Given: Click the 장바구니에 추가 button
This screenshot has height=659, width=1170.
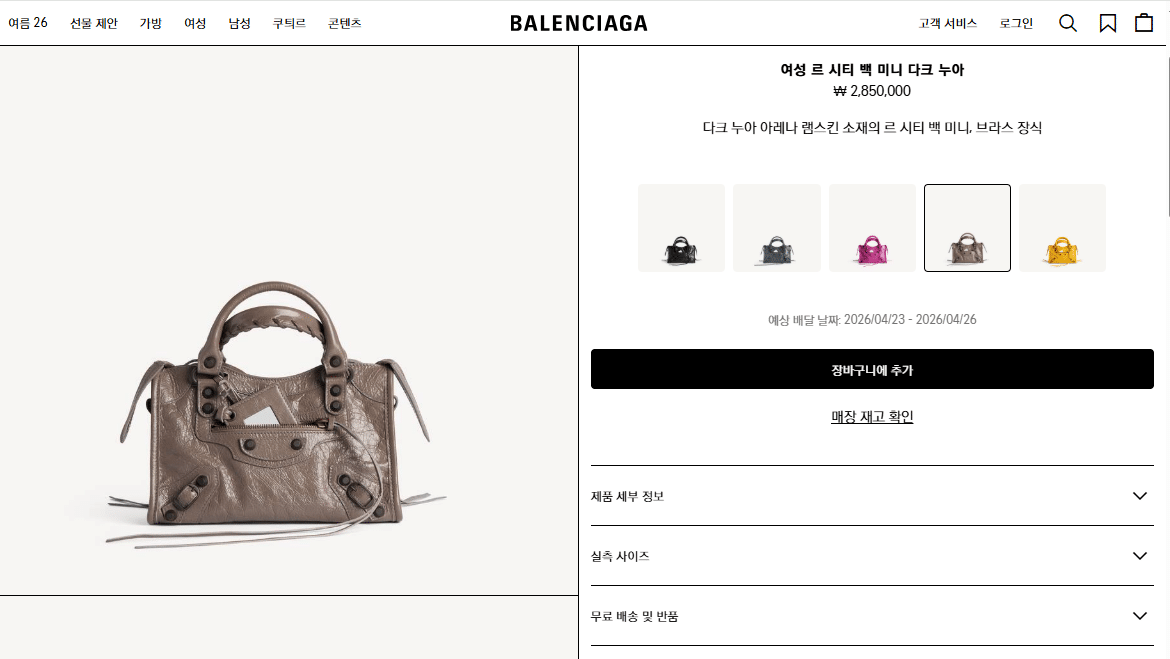Looking at the screenshot, I should [872, 369].
